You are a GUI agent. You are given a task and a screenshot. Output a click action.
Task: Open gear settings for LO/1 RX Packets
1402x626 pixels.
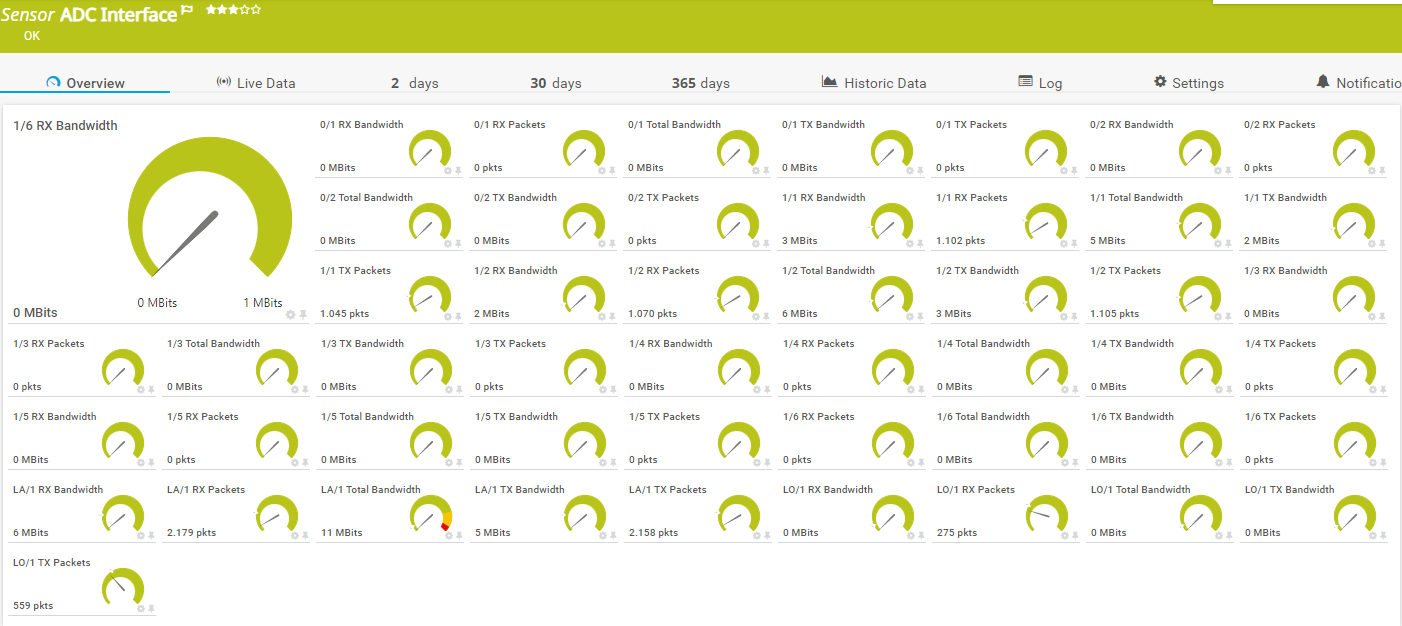coord(1064,536)
